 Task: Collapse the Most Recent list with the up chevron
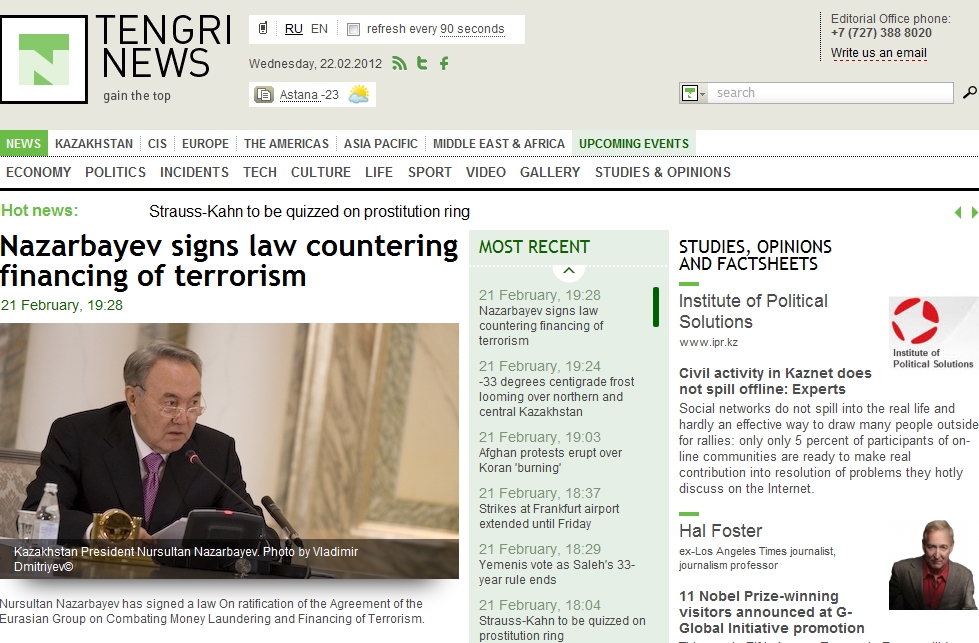point(569,271)
